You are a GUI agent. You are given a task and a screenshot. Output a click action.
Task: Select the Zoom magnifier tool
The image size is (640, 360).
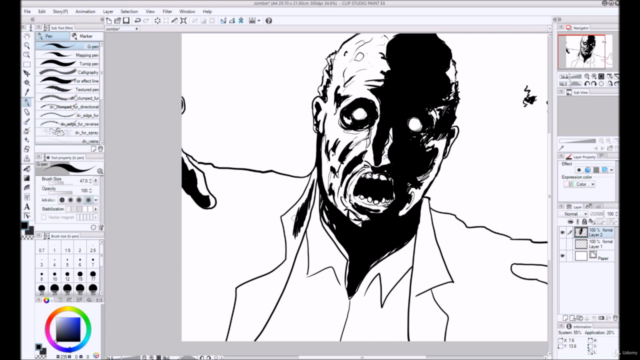click(x=27, y=46)
